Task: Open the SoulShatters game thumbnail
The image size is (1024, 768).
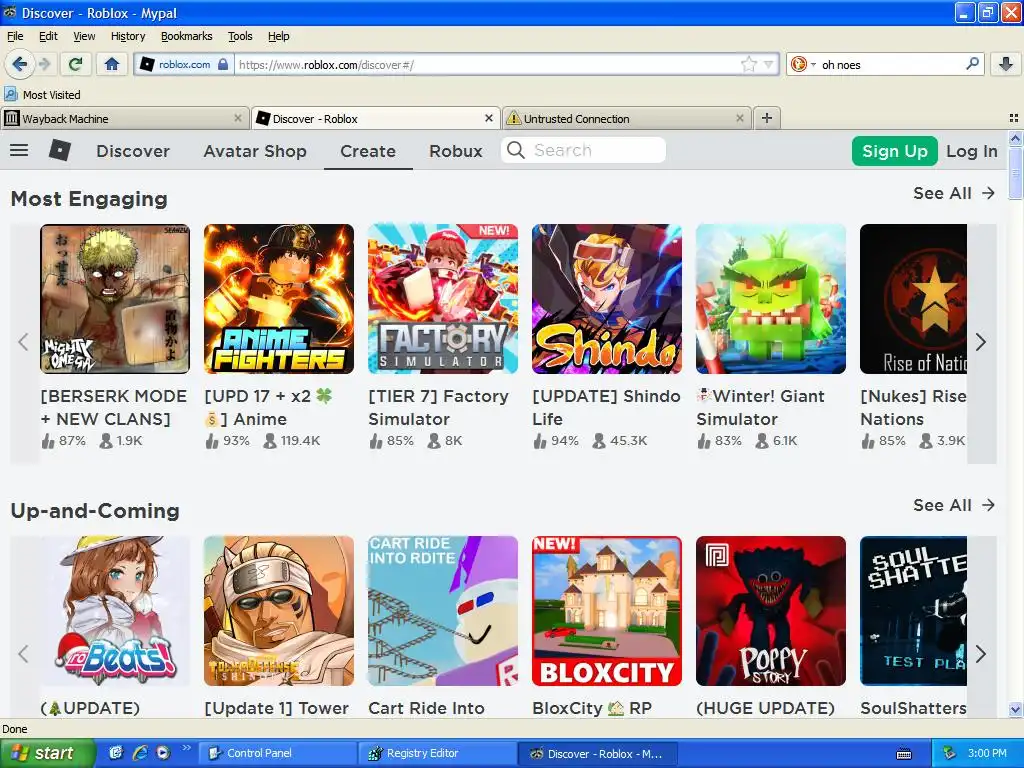Action: [x=914, y=611]
